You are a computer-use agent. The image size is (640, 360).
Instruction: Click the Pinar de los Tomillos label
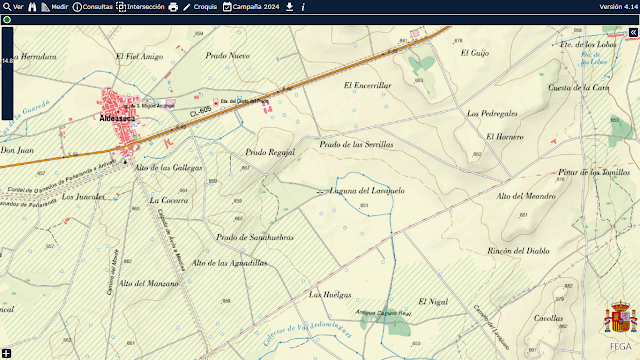click(x=594, y=172)
